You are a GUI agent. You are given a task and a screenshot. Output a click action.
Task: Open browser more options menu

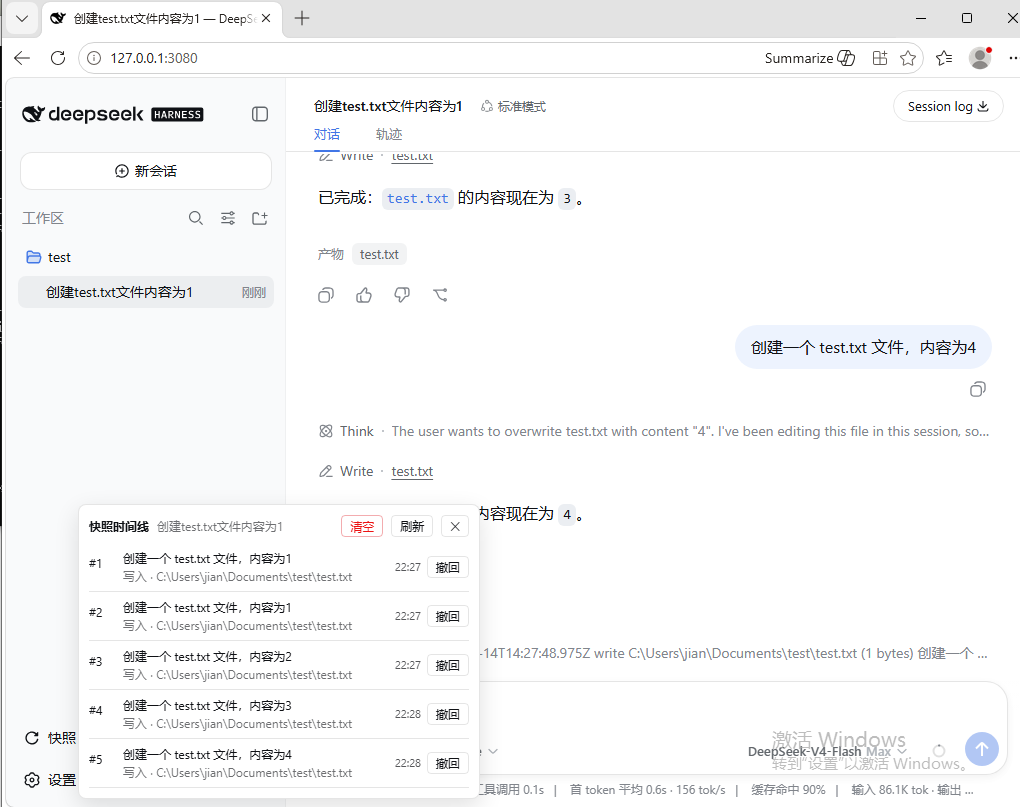point(1012,58)
